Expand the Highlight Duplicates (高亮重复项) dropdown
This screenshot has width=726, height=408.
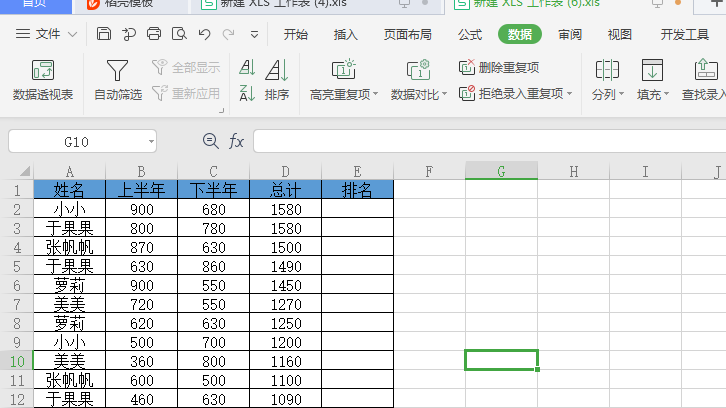pos(375,95)
